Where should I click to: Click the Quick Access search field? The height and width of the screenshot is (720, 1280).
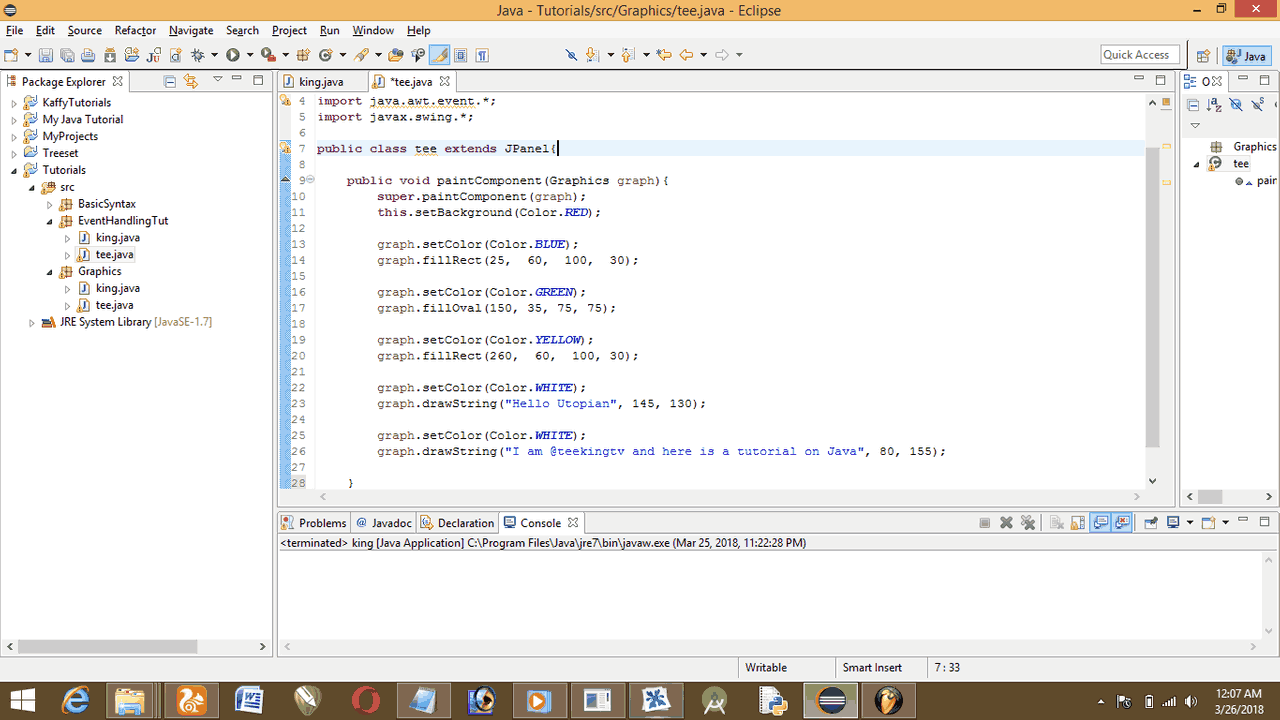(1139, 55)
